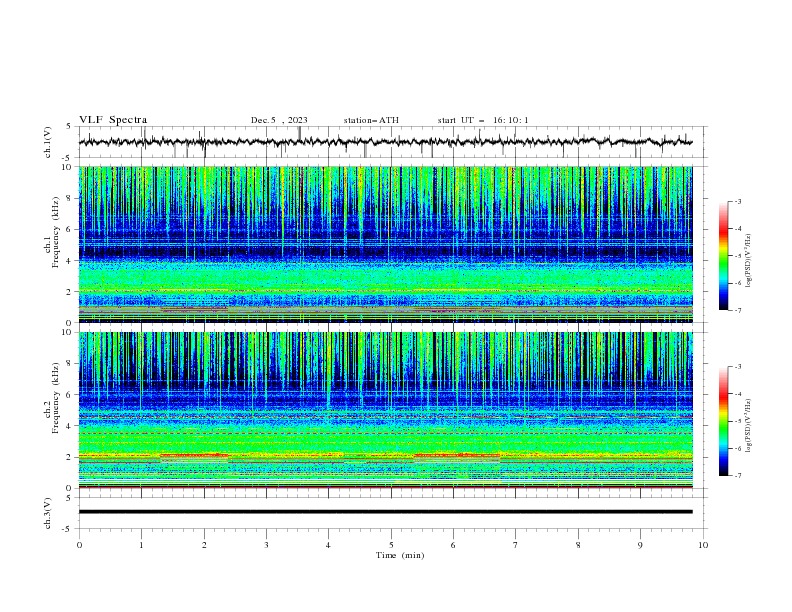Click the "ch.1(V)" waveform axis label

point(48,142)
